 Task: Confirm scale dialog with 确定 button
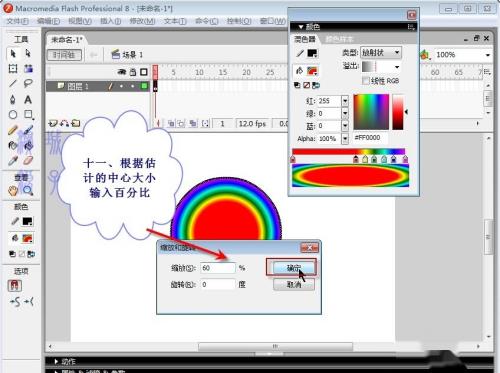pos(294,267)
